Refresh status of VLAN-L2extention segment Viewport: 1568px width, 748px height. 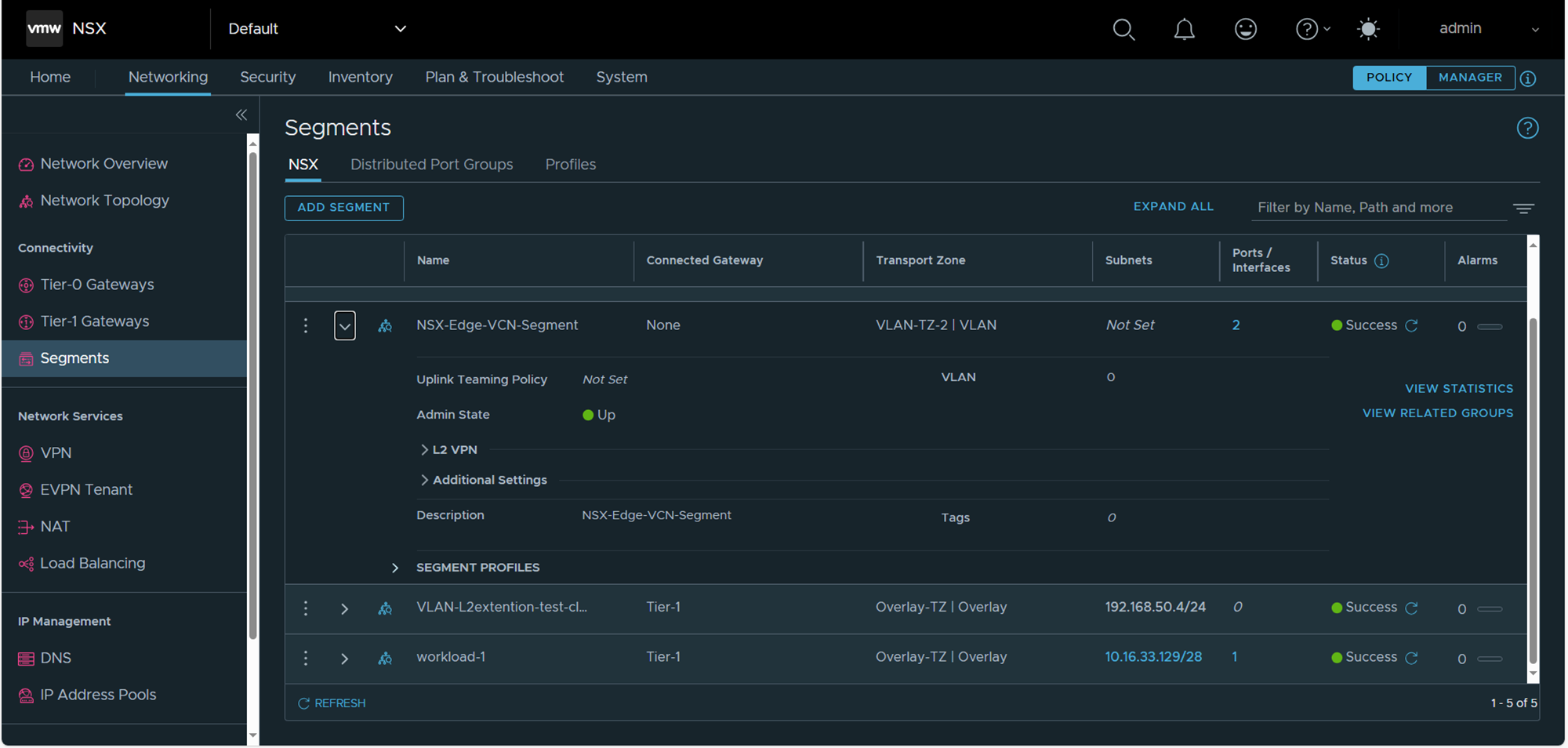pos(1411,608)
